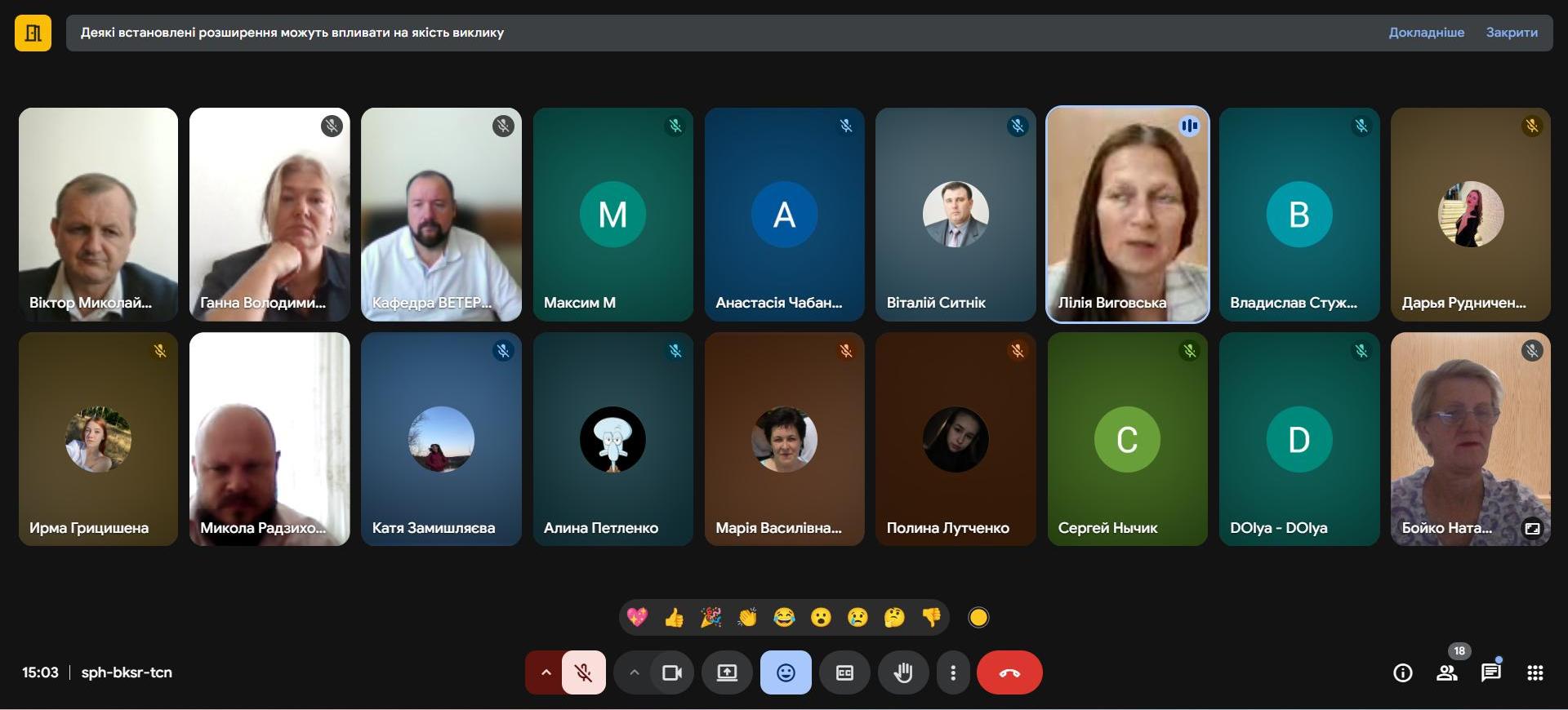Click the mute icon on Віталій Ситнік tile
The image size is (1568, 710).
(x=1018, y=126)
